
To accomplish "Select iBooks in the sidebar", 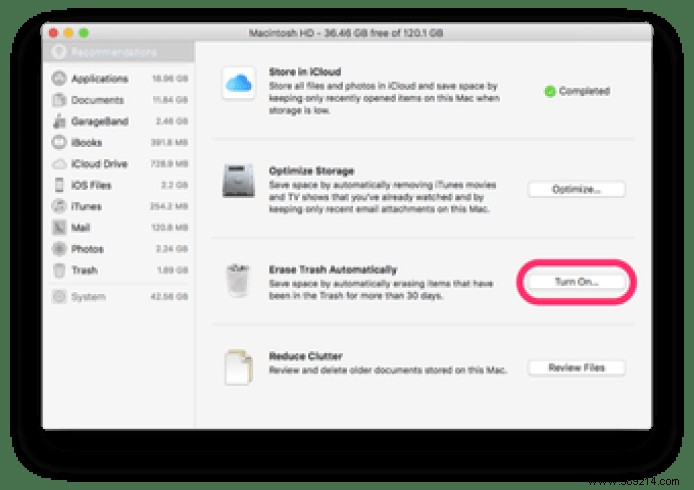I will [x=119, y=142].
